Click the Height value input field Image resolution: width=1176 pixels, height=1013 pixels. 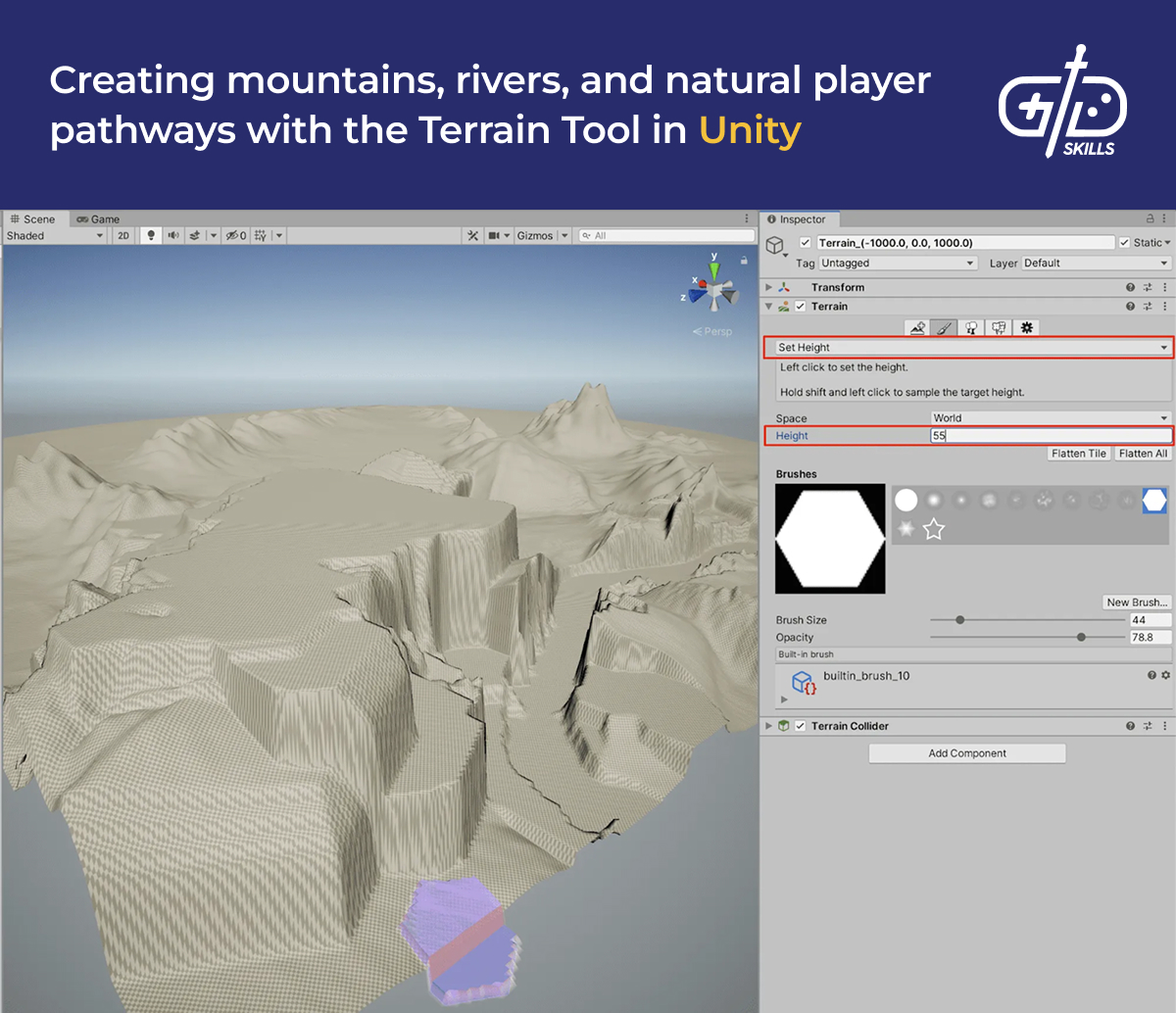click(1051, 436)
